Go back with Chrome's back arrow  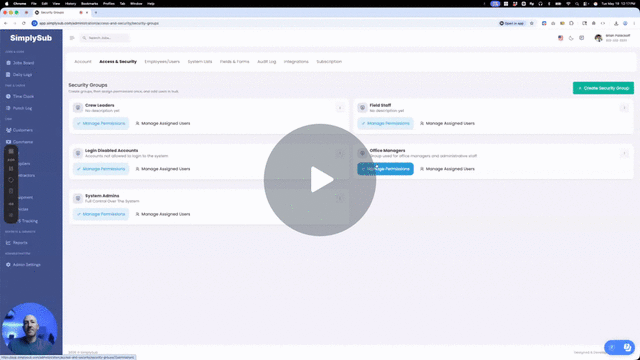coord(6,23)
